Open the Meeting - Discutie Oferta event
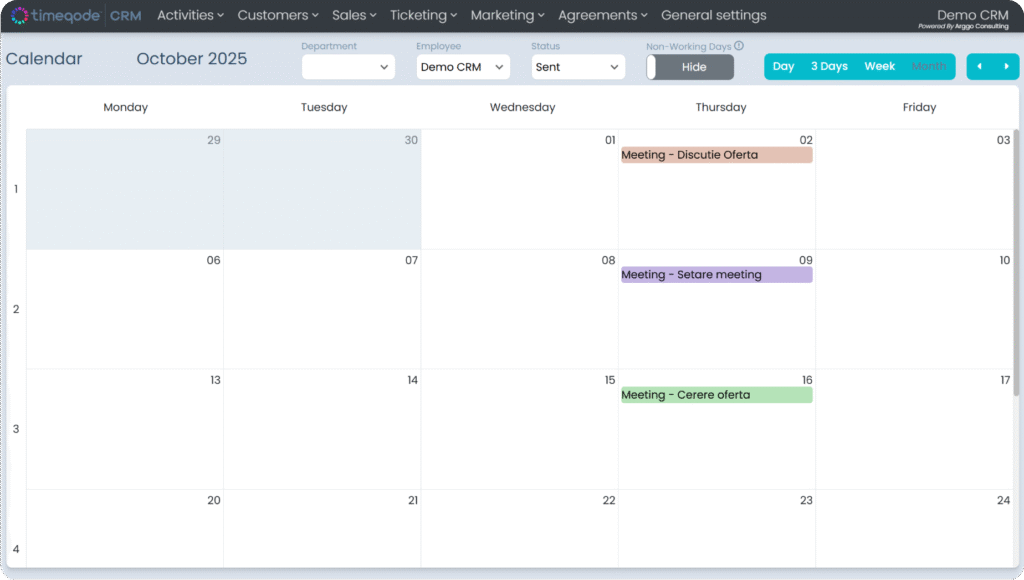This screenshot has width=1024, height=580. pyautogui.click(x=716, y=155)
